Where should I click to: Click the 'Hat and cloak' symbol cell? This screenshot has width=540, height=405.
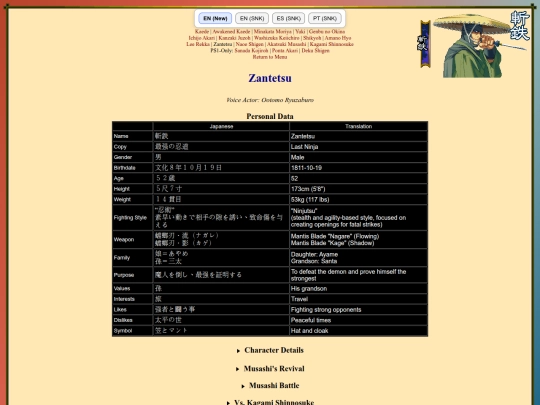pyautogui.click(x=359, y=331)
